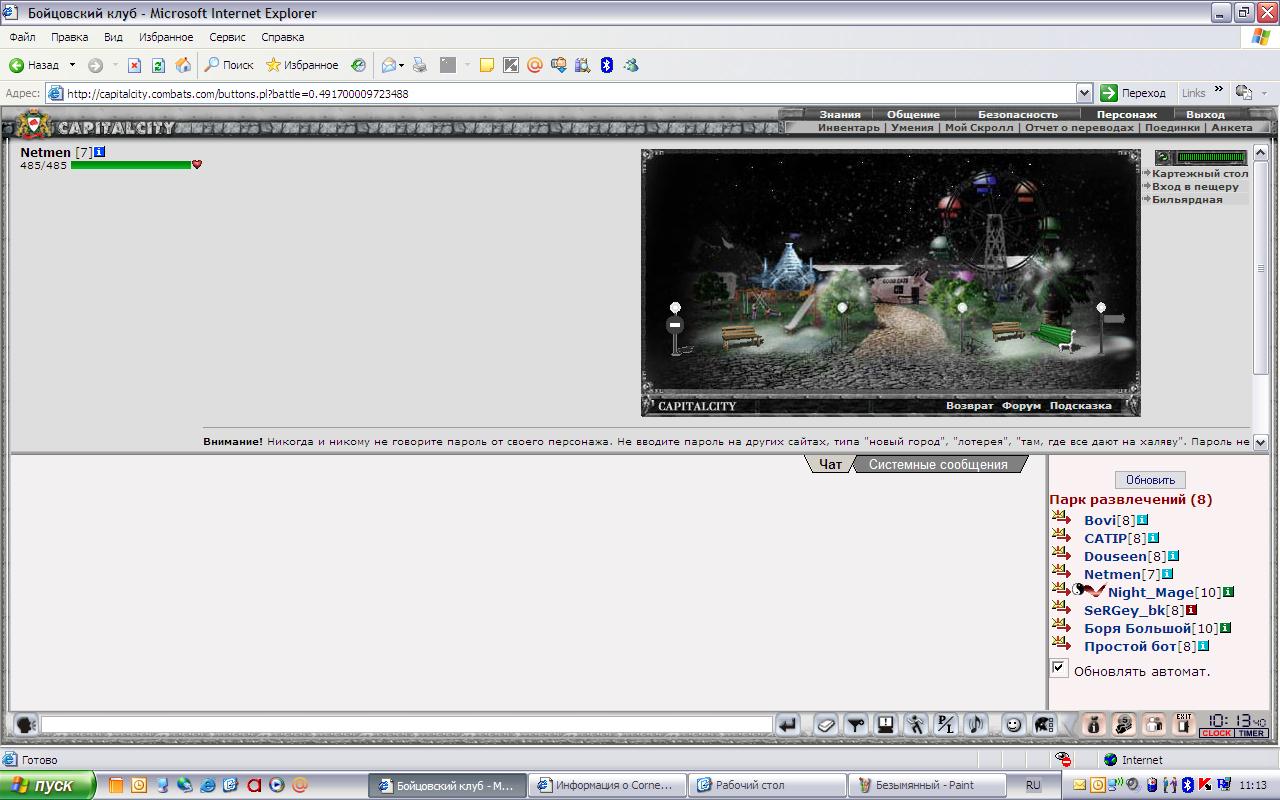
Task: Click the RU language indicator in taskbar
Action: tap(1033, 786)
